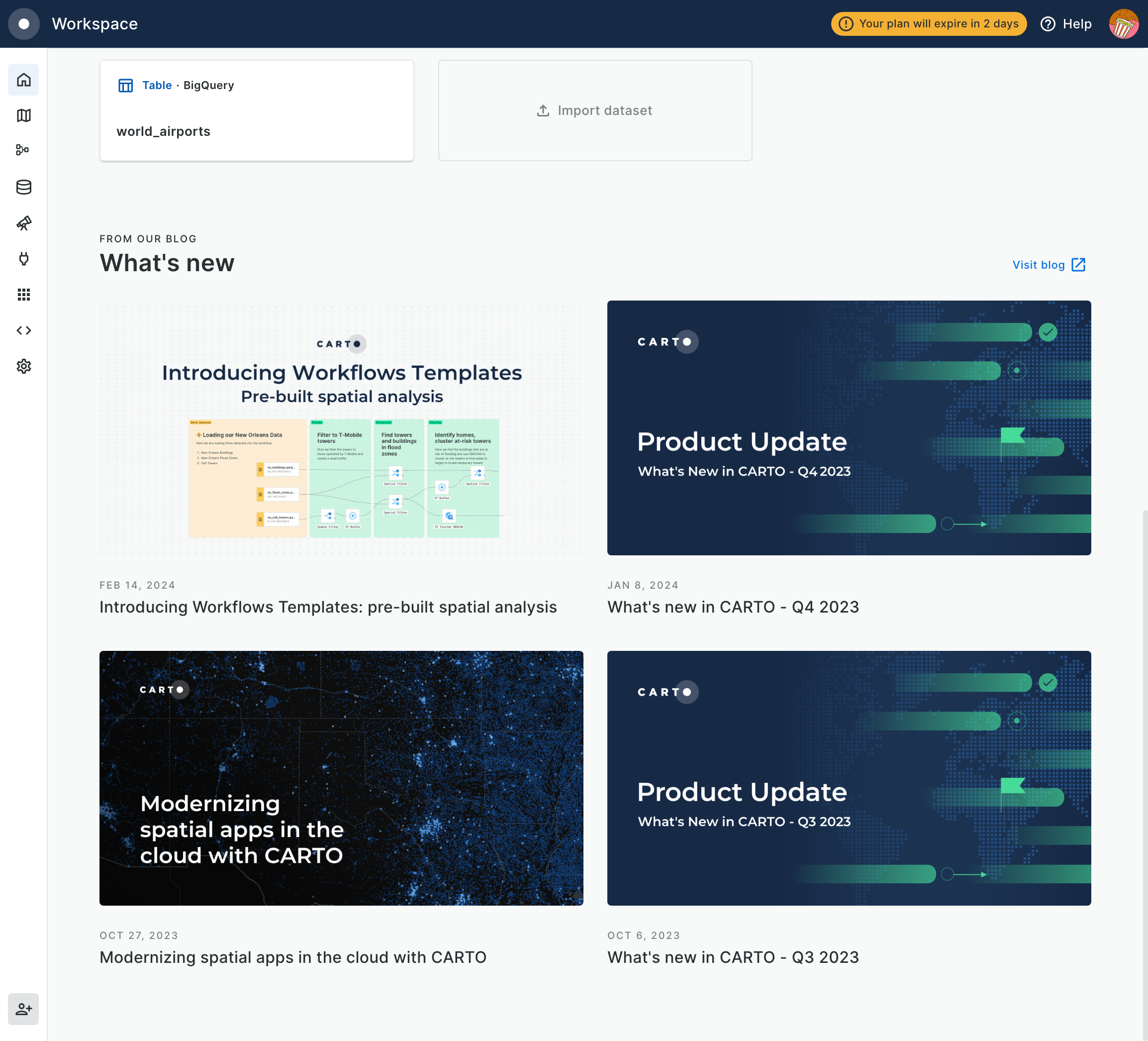Viewport: 1148px width, 1041px height.
Task: Open the user avatar menu
Action: pos(1123,24)
